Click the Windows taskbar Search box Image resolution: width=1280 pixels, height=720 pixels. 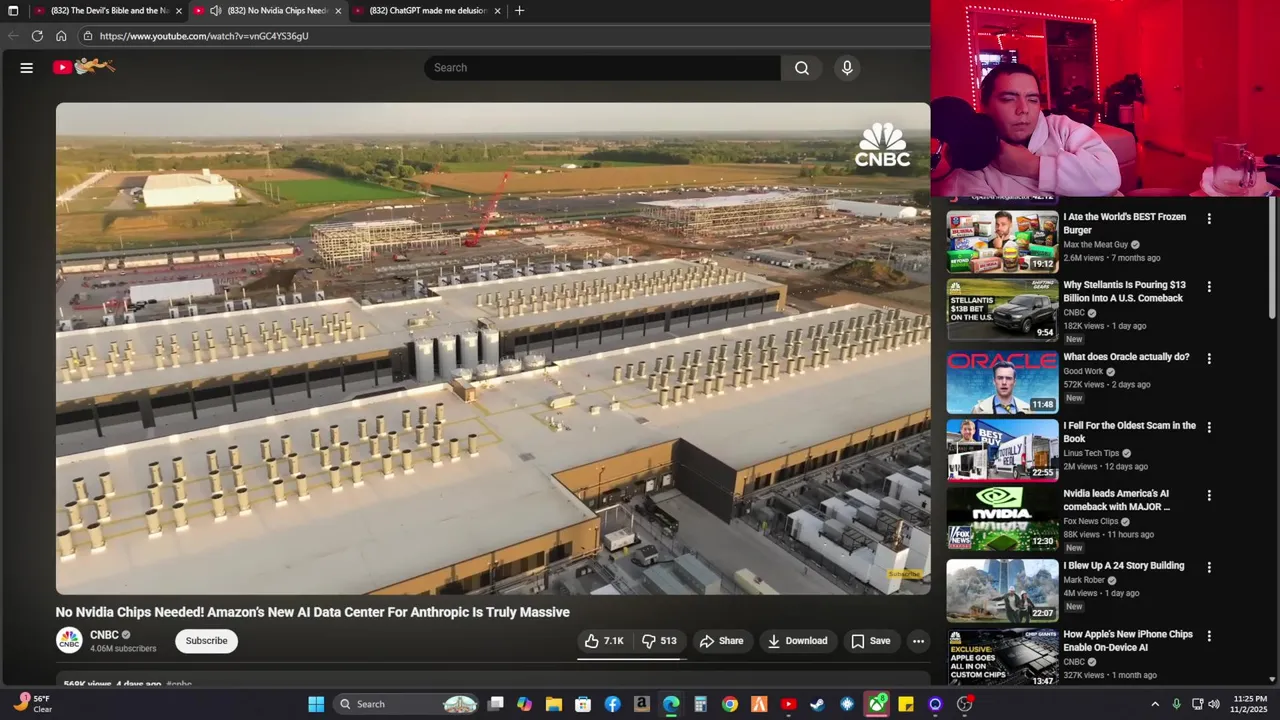406,704
